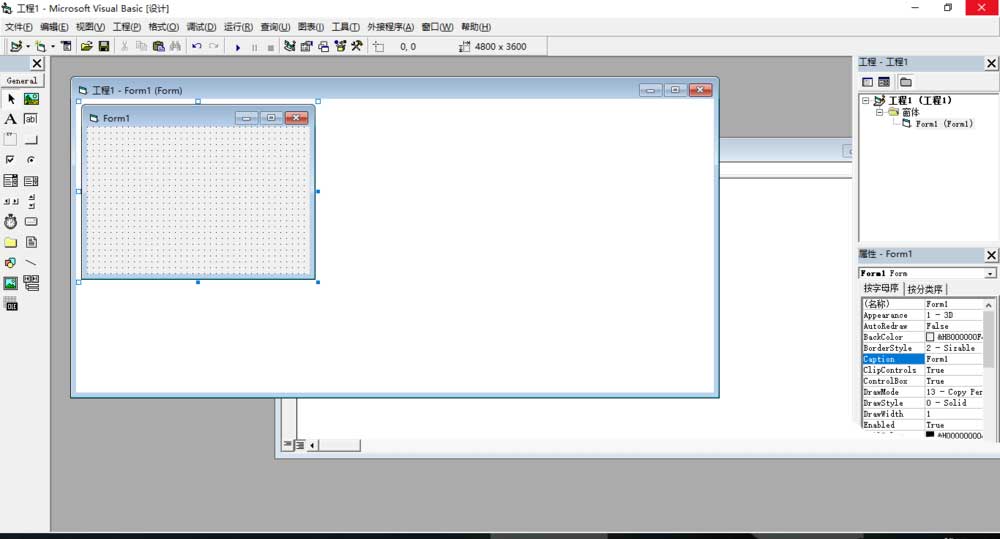Select the Data control tool
This screenshot has height=539, width=1000.
[31, 283]
